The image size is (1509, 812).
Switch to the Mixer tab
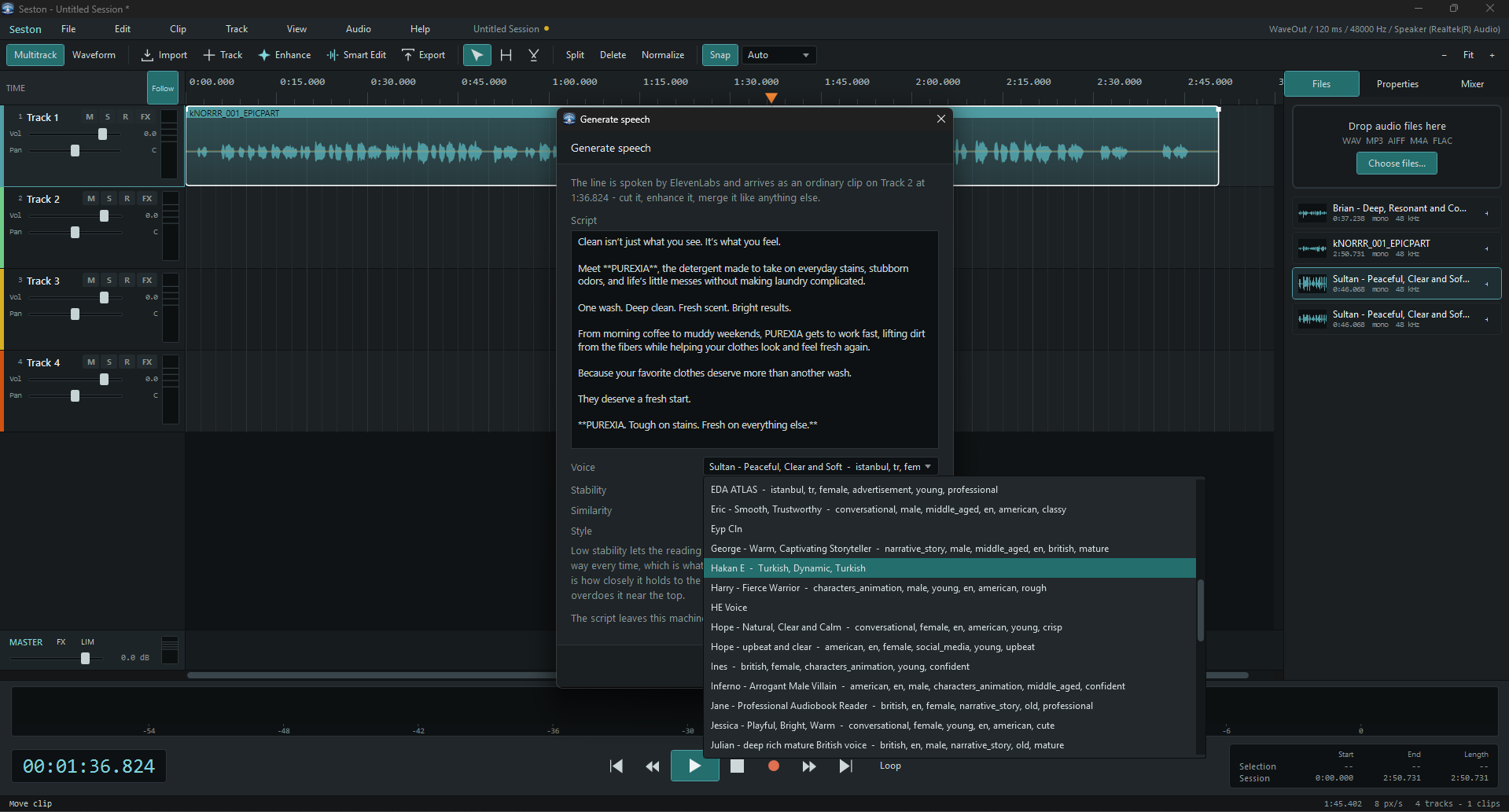tap(1472, 84)
